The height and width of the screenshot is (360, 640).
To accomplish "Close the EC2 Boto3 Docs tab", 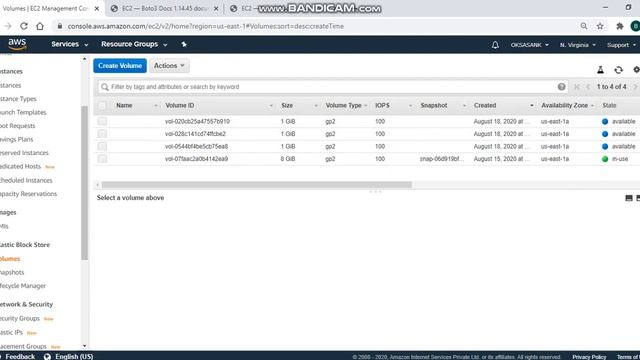I will pyautogui.click(x=216, y=9).
